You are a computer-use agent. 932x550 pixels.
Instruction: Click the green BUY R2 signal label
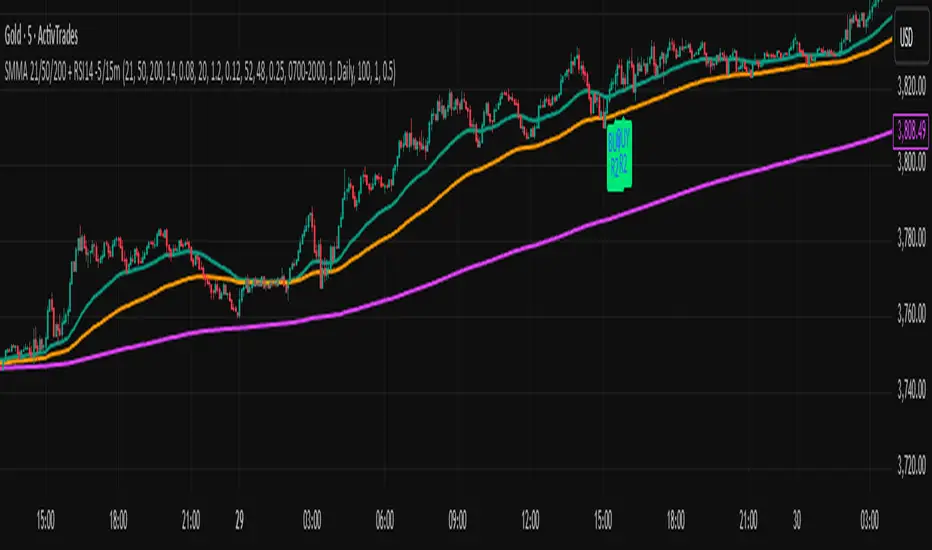[619, 155]
